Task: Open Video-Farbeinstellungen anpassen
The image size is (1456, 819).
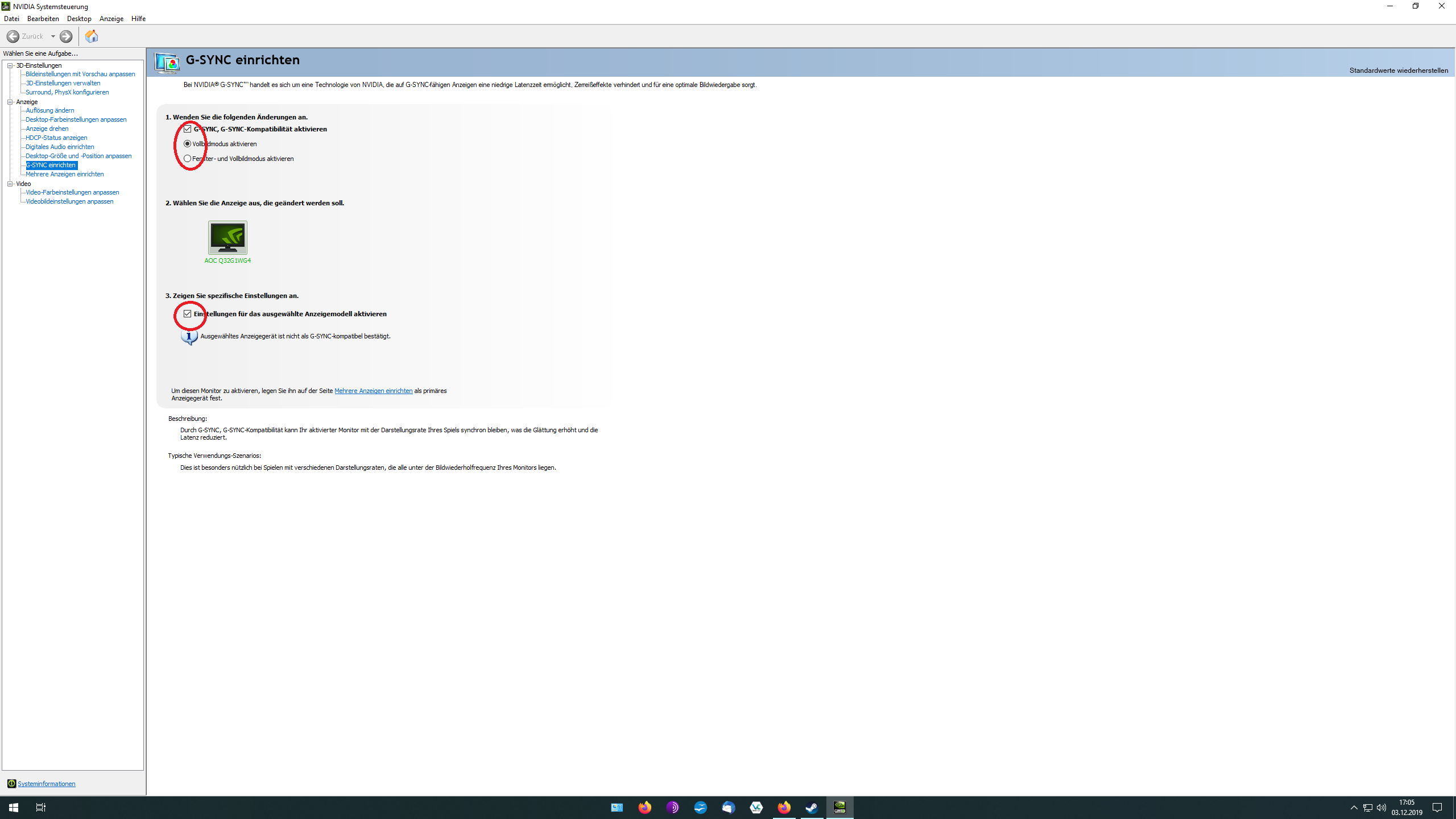Action: tap(72, 192)
